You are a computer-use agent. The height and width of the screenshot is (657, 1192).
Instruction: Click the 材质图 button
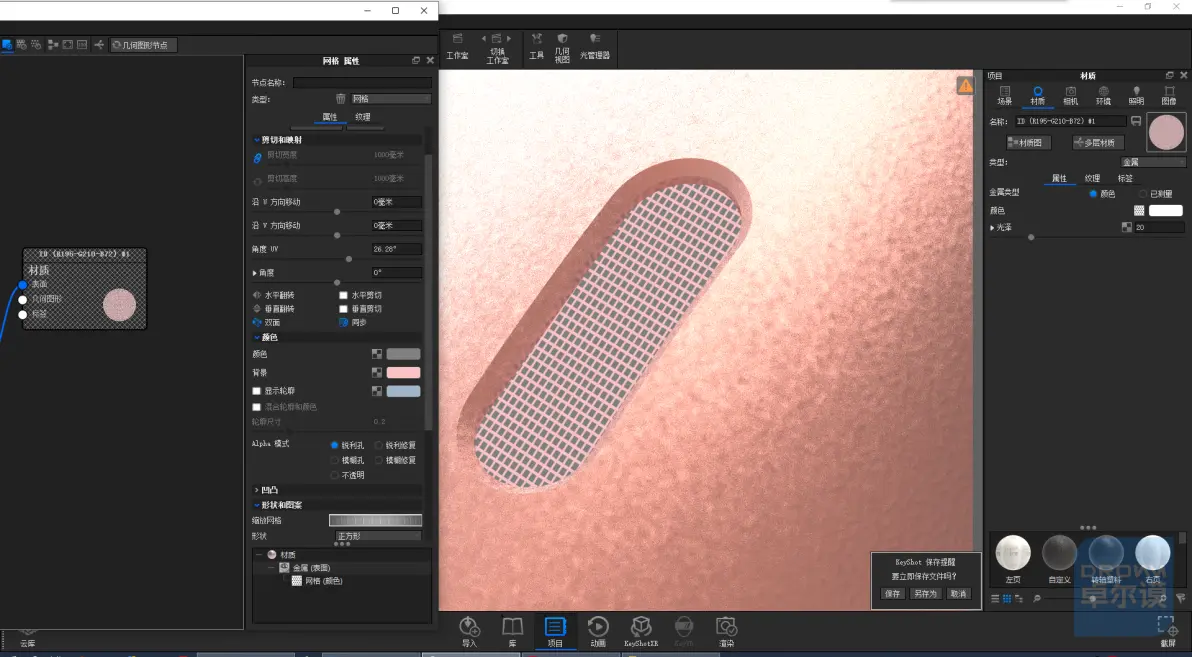(1029, 142)
